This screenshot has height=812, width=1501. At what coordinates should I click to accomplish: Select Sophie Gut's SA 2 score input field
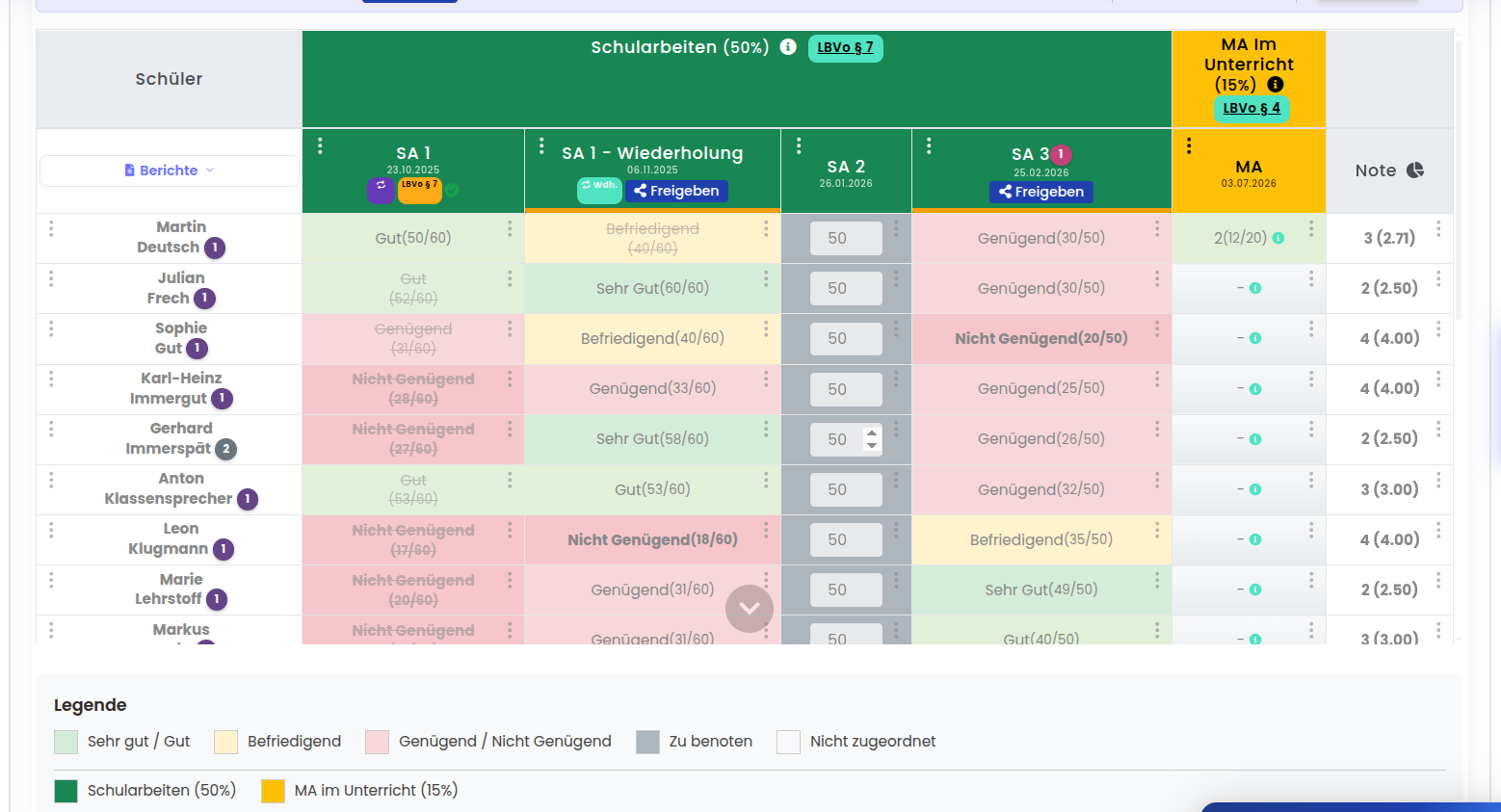[x=846, y=338]
